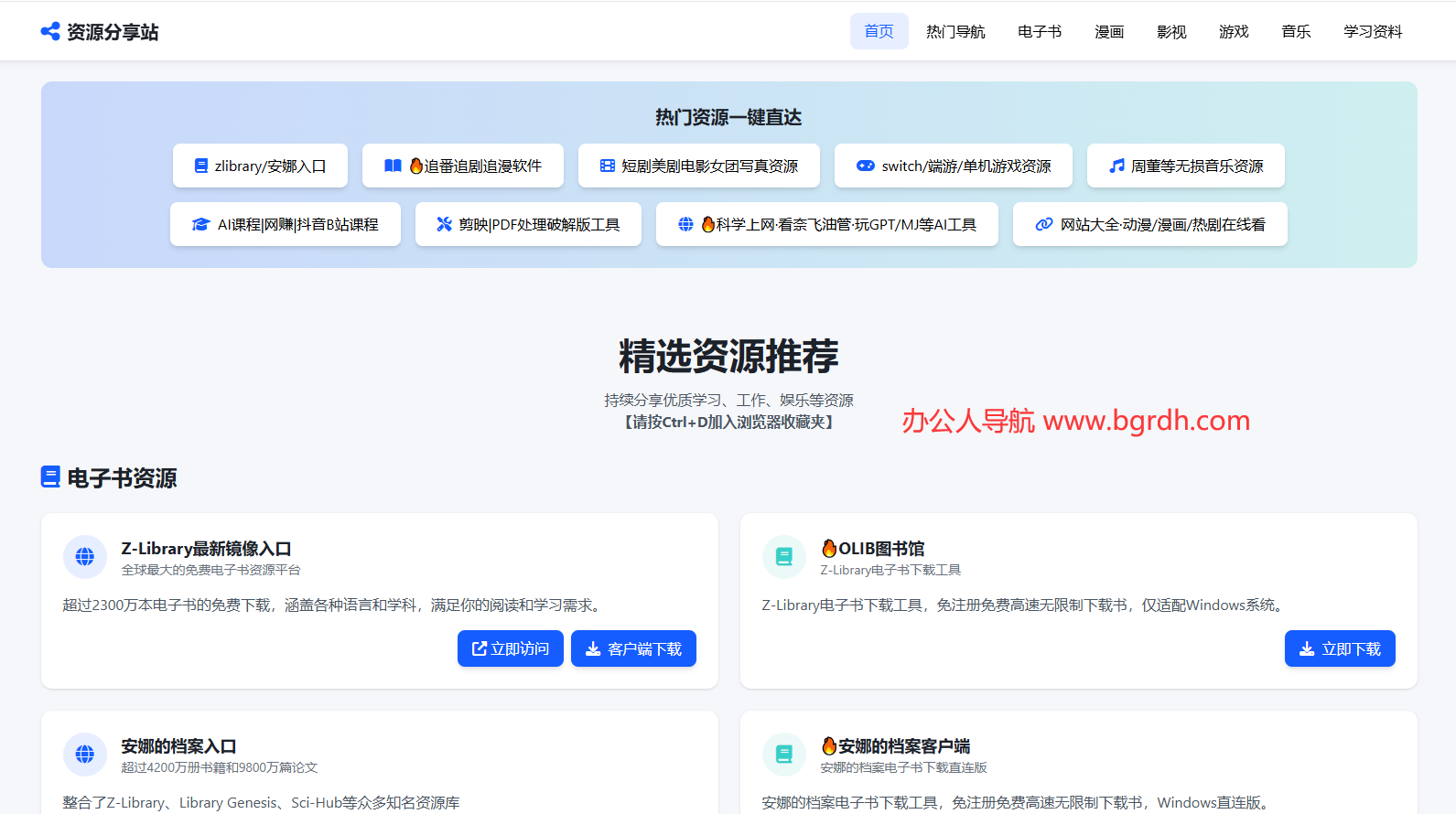Click the blue book icon beside 电子书资源 heading
The height and width of the screenshot is (814, 1456).
pyautogui.click(x=50, y=477)
